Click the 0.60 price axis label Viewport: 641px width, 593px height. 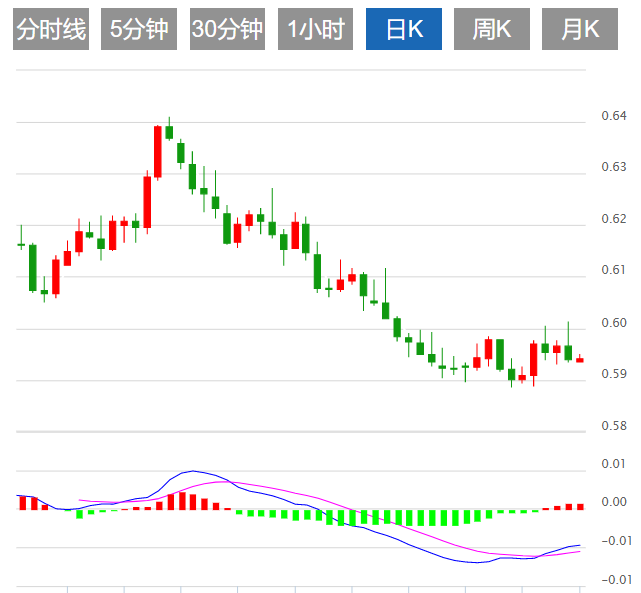click(x=614, y=322)
